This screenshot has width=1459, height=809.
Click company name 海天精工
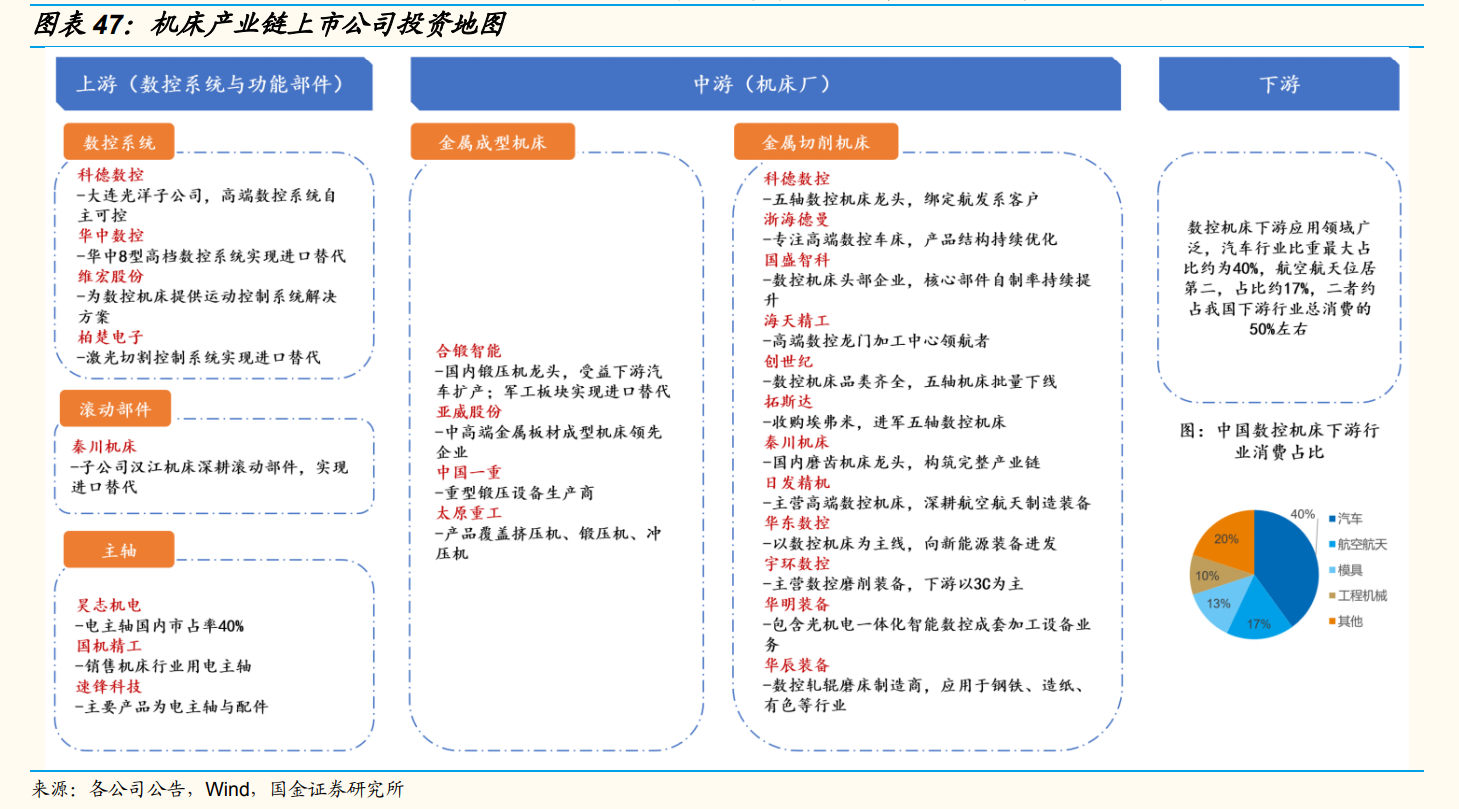[797, 321]
